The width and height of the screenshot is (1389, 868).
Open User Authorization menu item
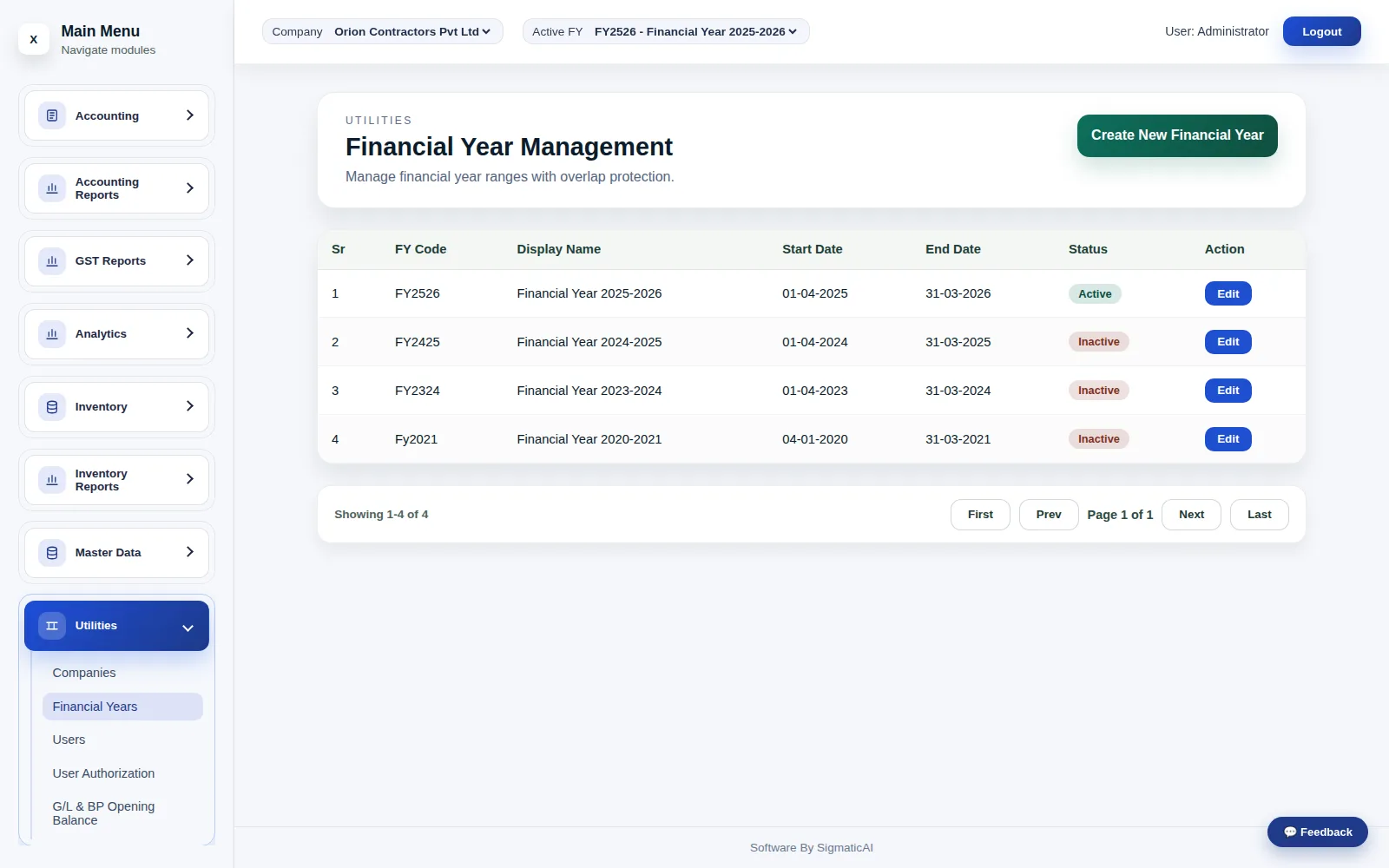[122, 773]
